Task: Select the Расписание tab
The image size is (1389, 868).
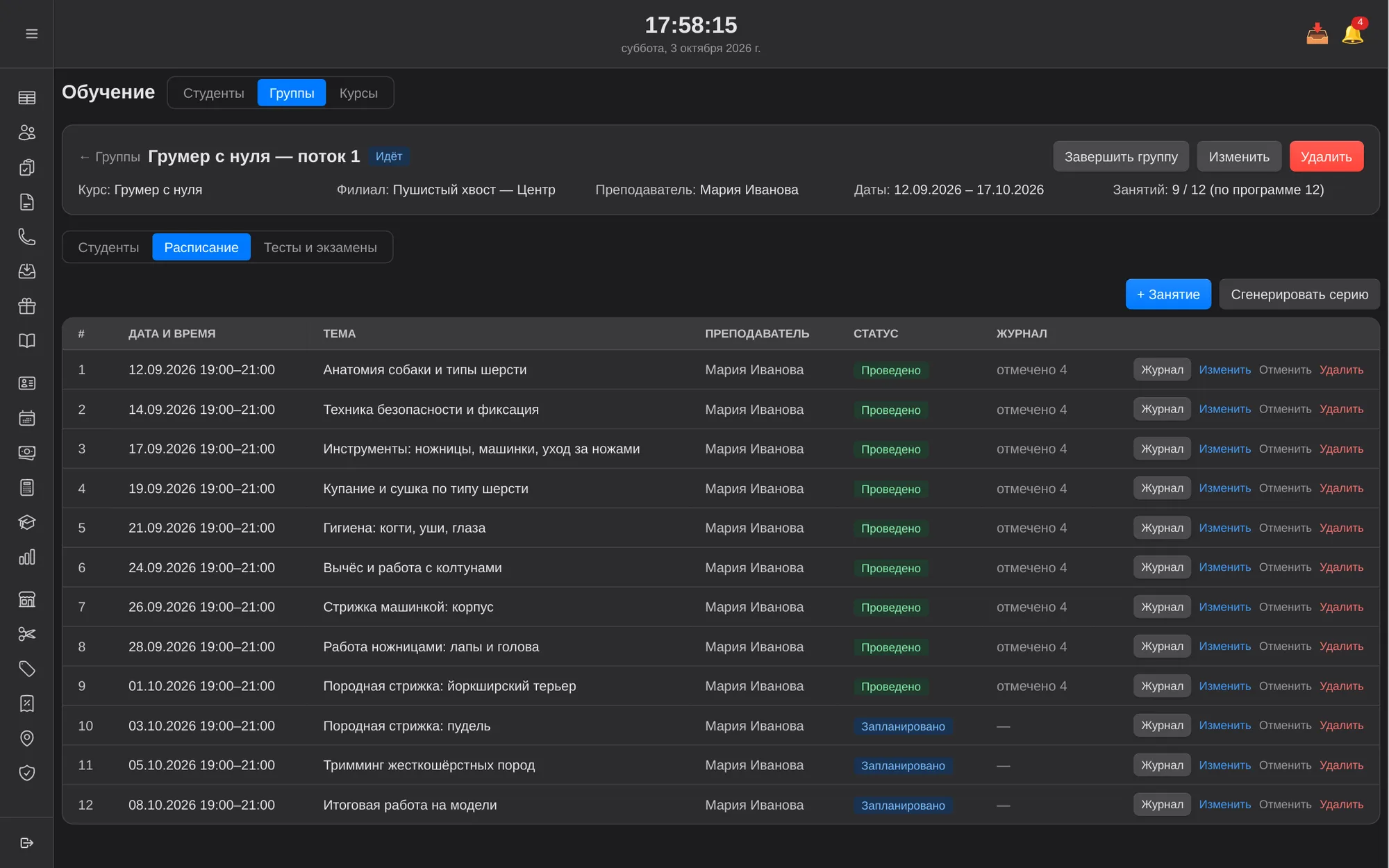Action: [x=201, y=248]
